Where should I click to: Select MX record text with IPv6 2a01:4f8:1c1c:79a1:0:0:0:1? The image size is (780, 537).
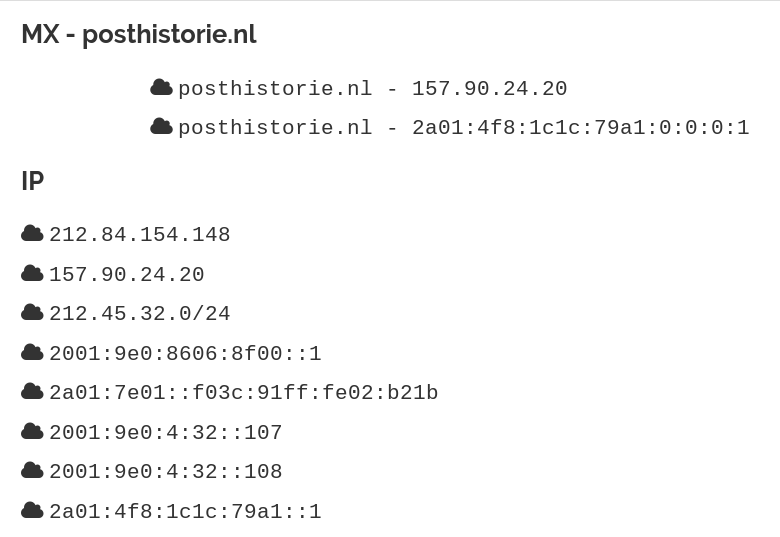point(463,128)
